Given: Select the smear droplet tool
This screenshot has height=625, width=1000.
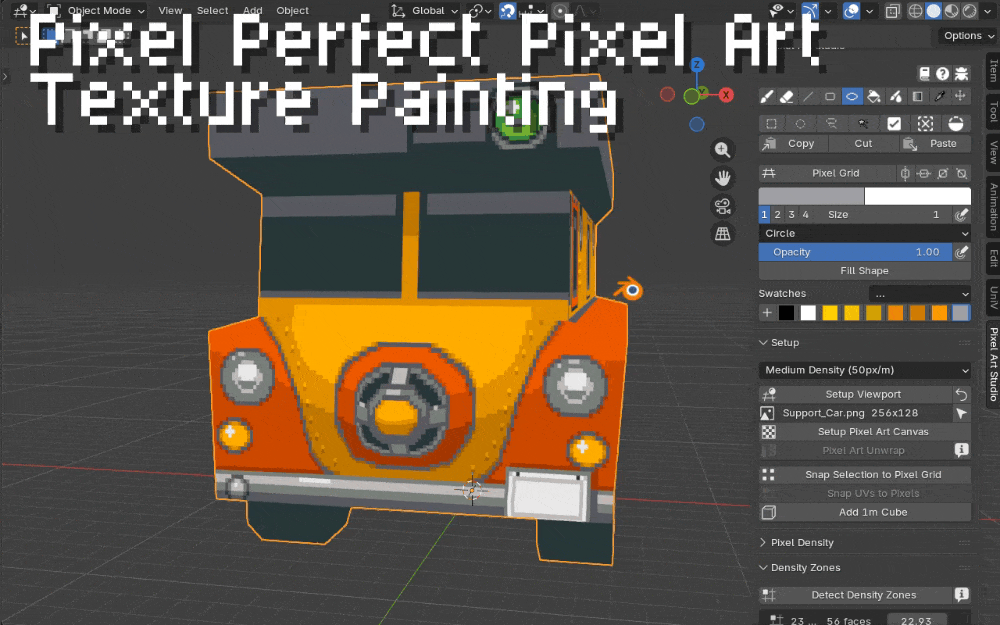Looking at the screenshot, I should pyautogui.click(x=896, y=96).
